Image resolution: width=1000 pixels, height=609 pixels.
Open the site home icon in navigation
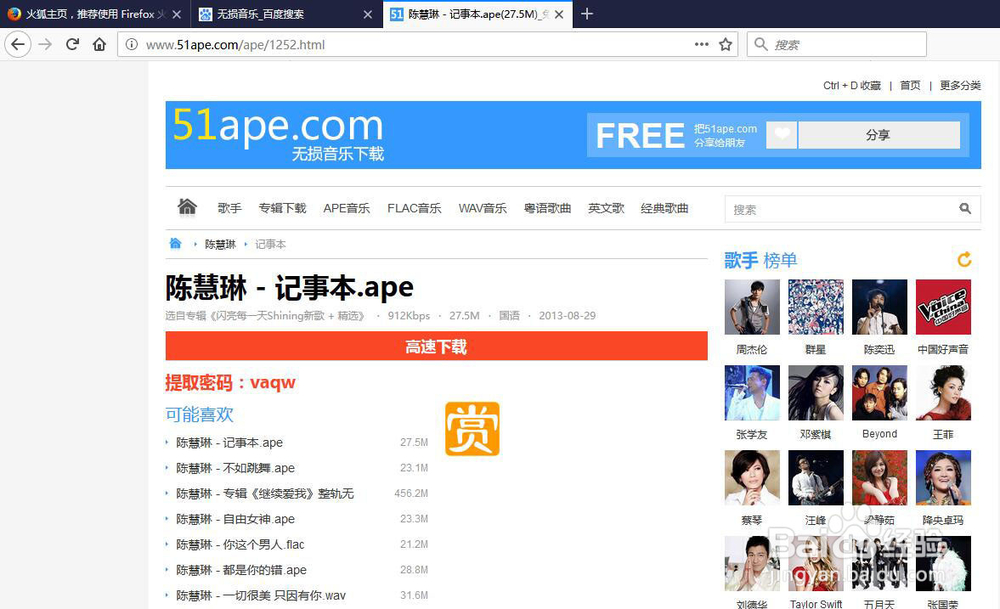point(187,207)
